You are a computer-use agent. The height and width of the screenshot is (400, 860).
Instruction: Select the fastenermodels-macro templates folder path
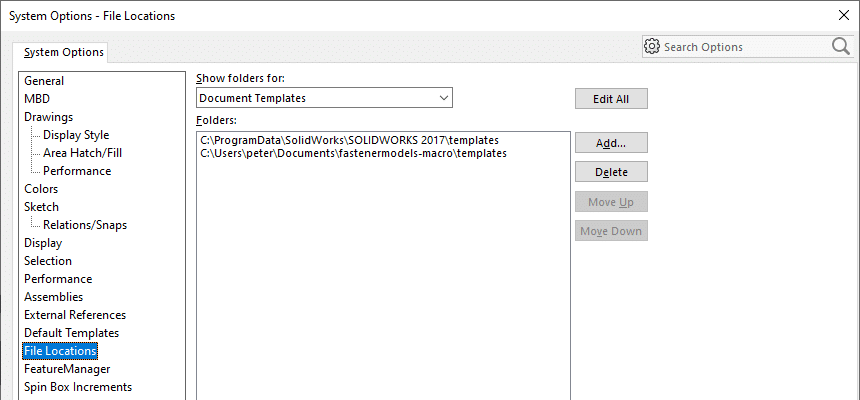pyautogui.click(x=353, y=153)
